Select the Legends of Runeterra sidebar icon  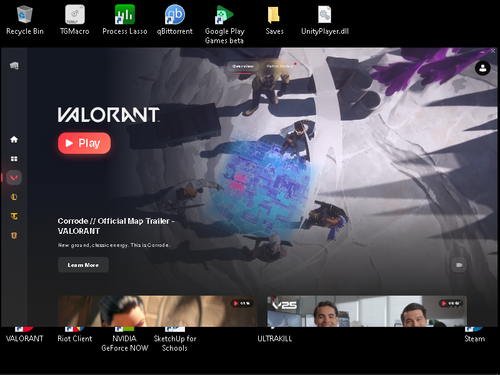tap(14, 236)
